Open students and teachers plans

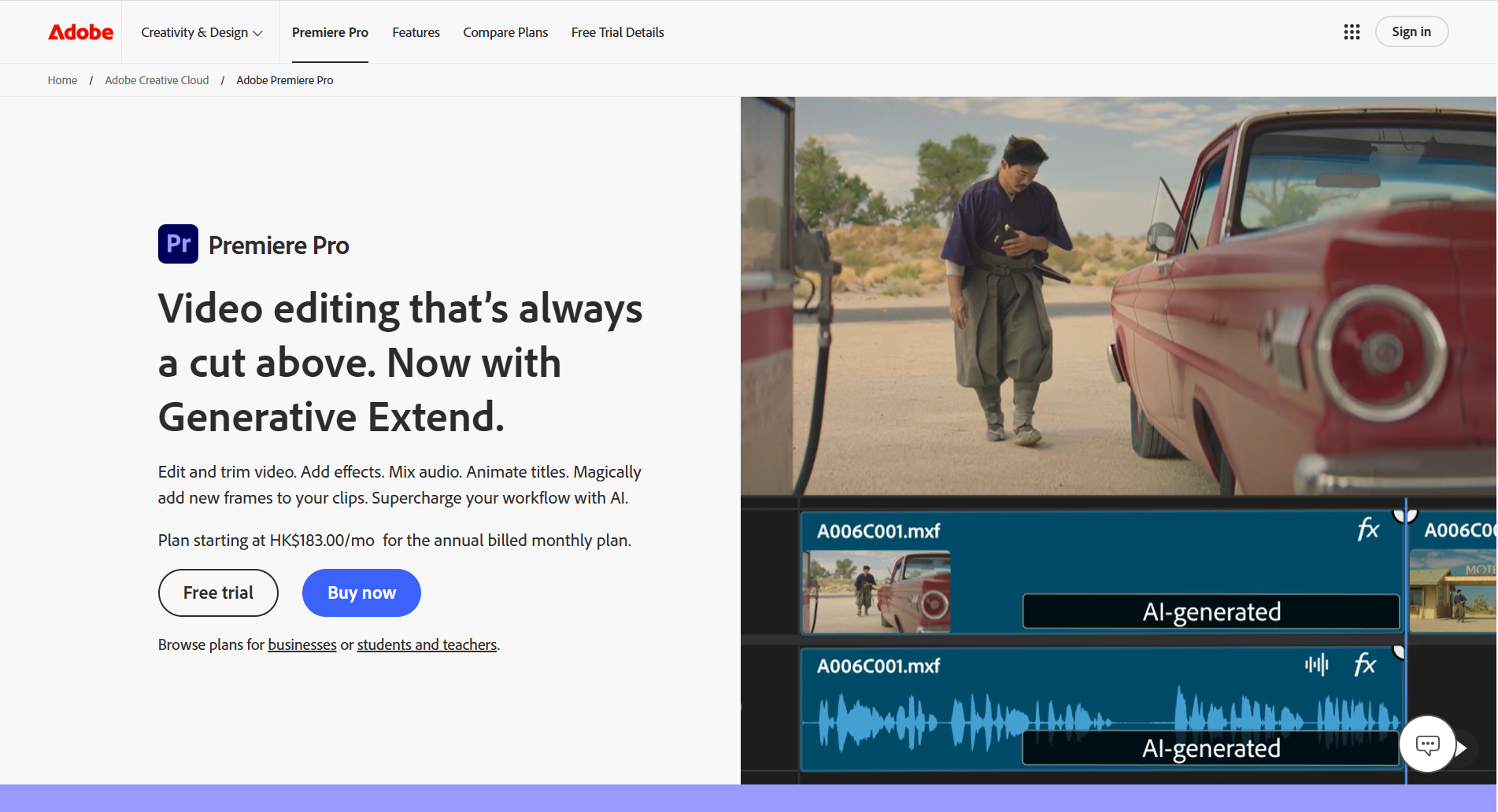click(427, 644)
